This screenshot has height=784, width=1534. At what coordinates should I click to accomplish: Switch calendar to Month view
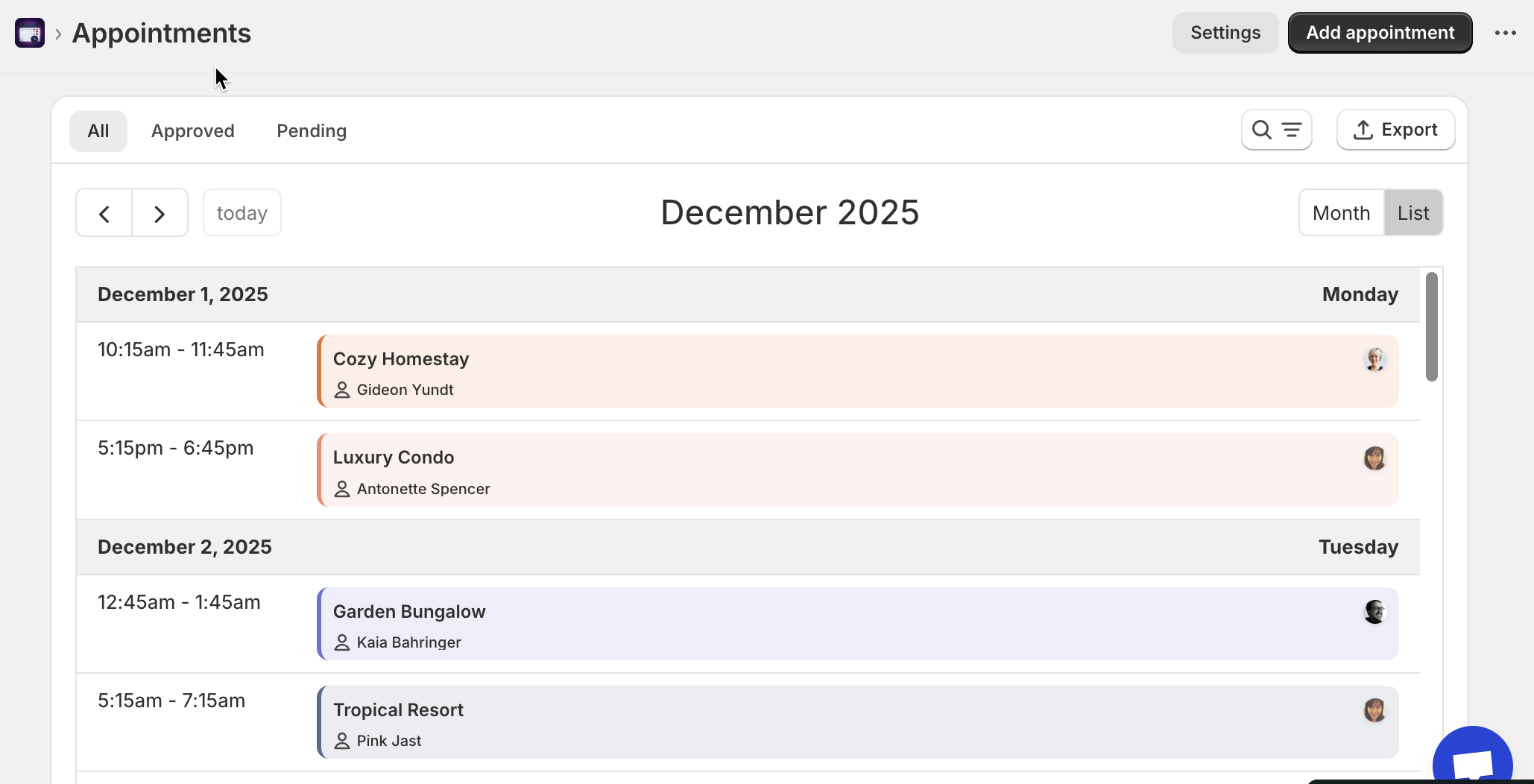click(x=1341, y=213)
